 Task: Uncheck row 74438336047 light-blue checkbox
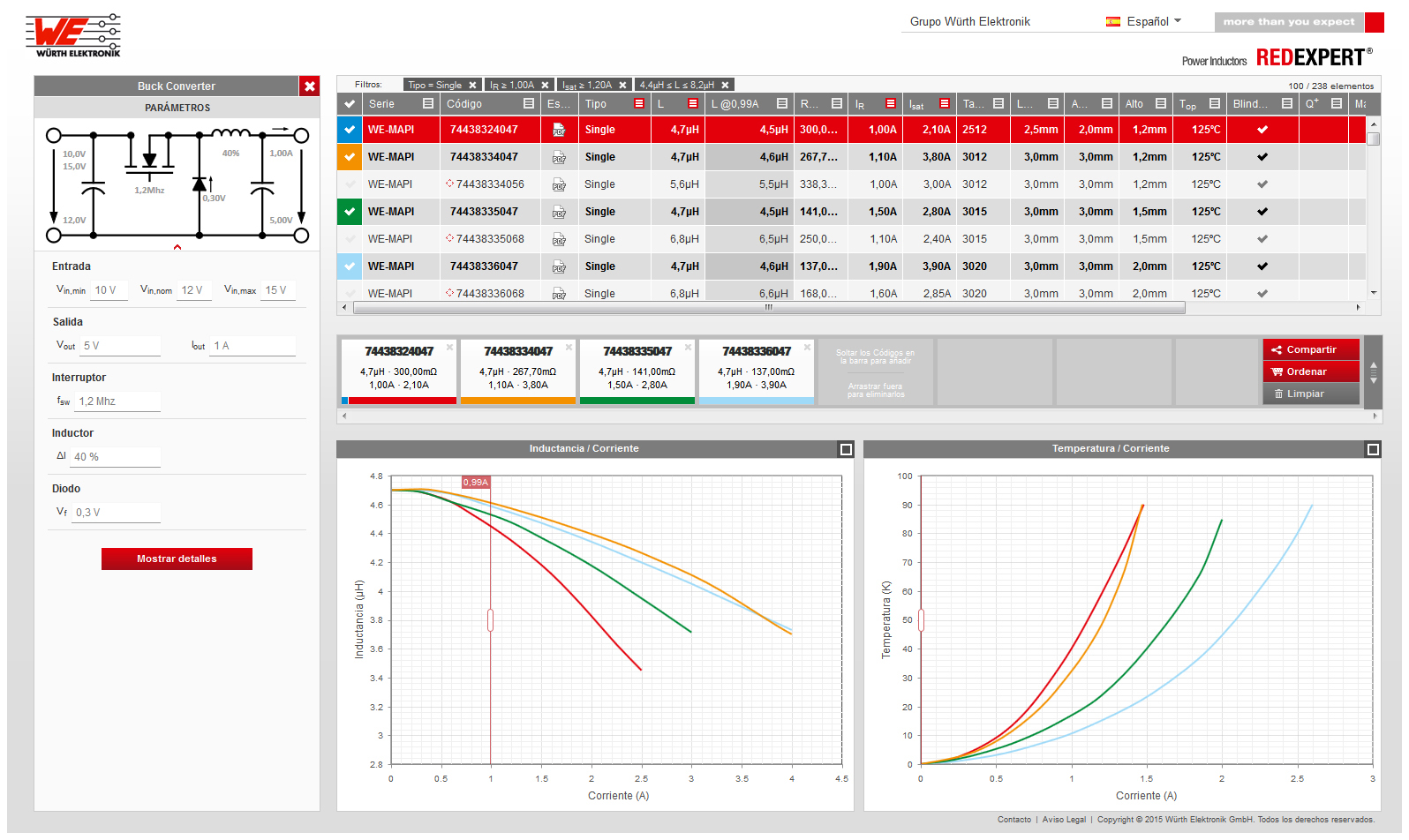click(x=350, y=266)
